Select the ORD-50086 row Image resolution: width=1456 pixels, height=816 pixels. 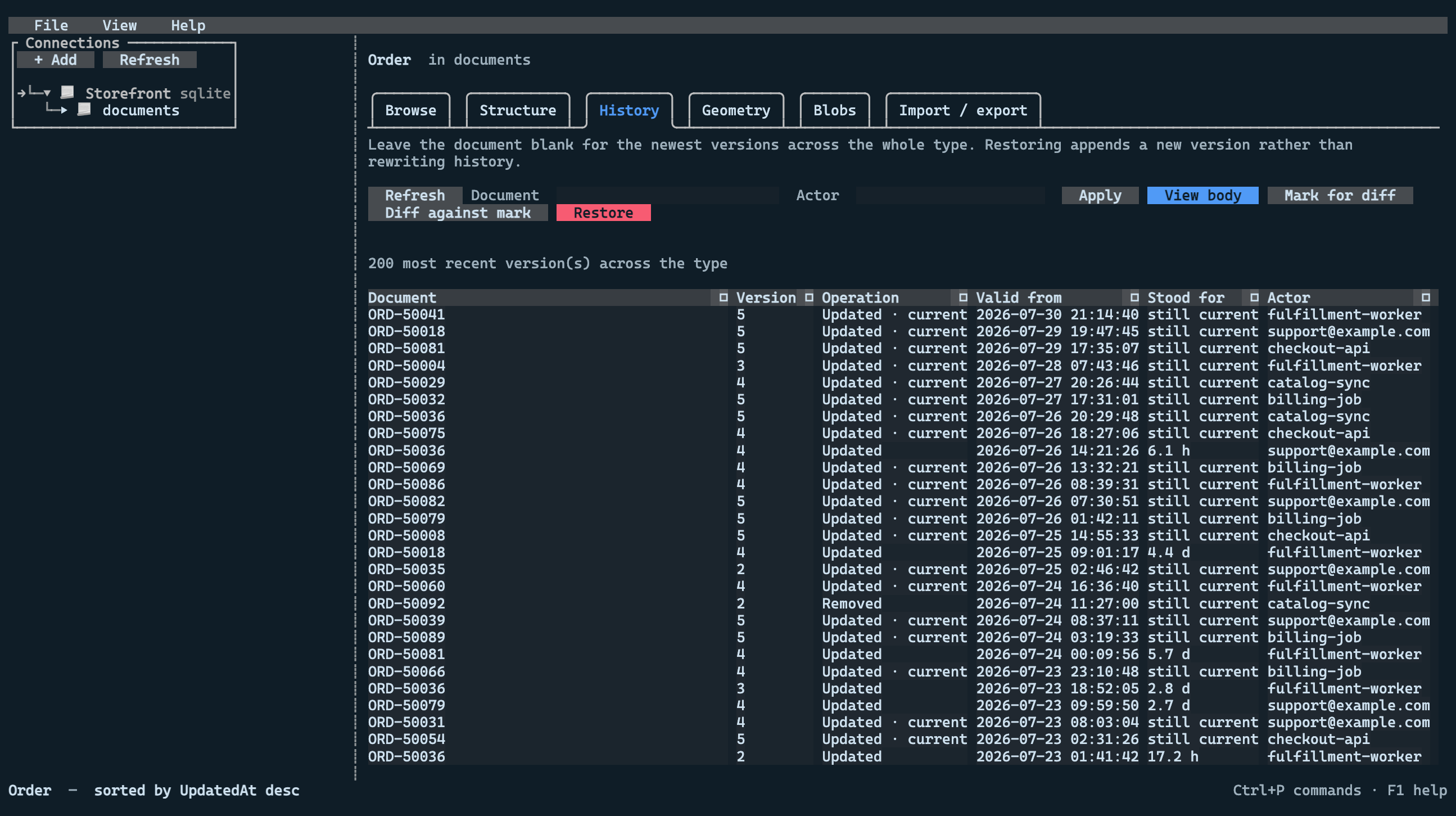pyautogui.click(x=903, y=485)
